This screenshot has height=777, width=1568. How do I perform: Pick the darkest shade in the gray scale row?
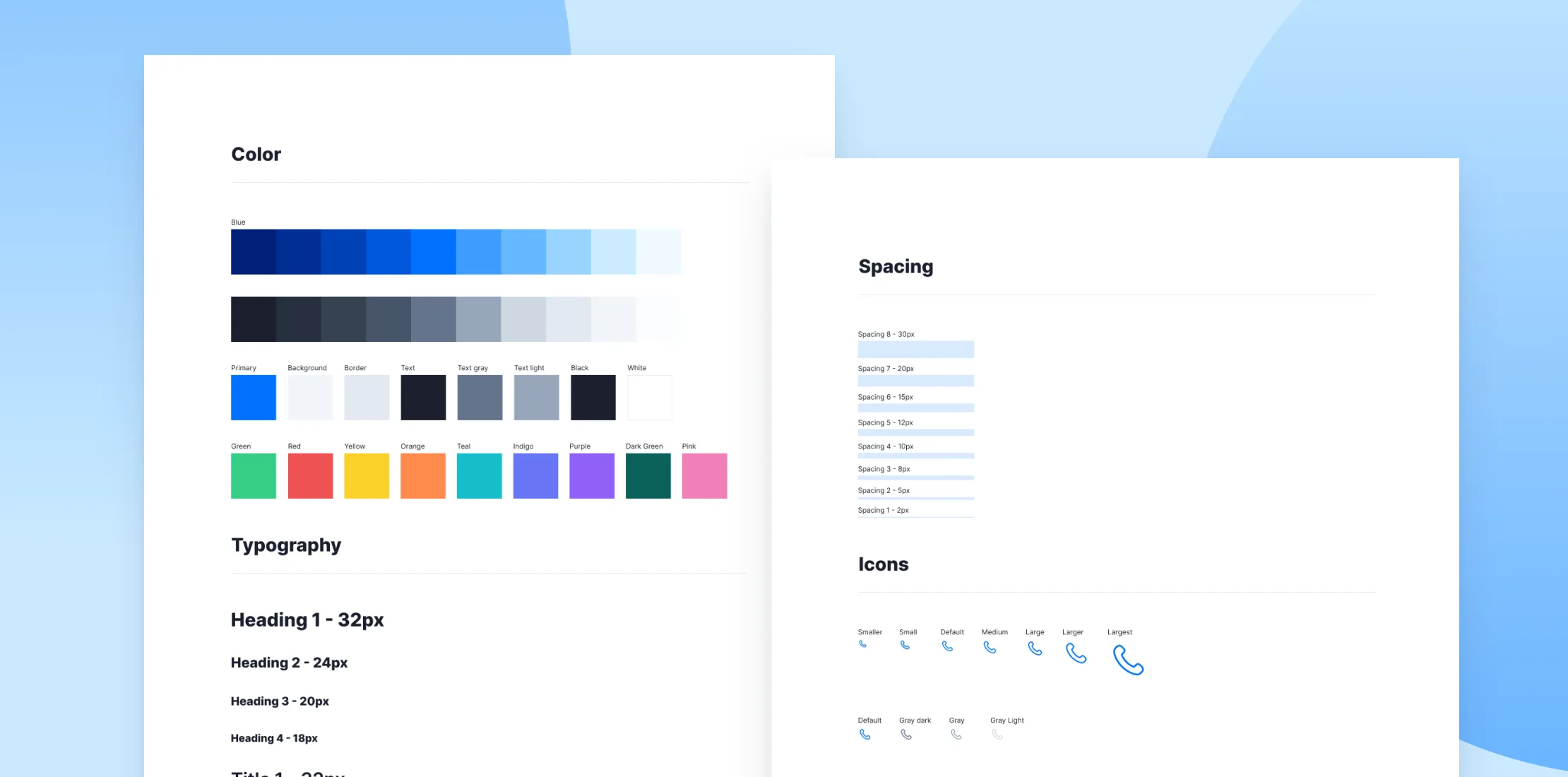coord(254,319)
